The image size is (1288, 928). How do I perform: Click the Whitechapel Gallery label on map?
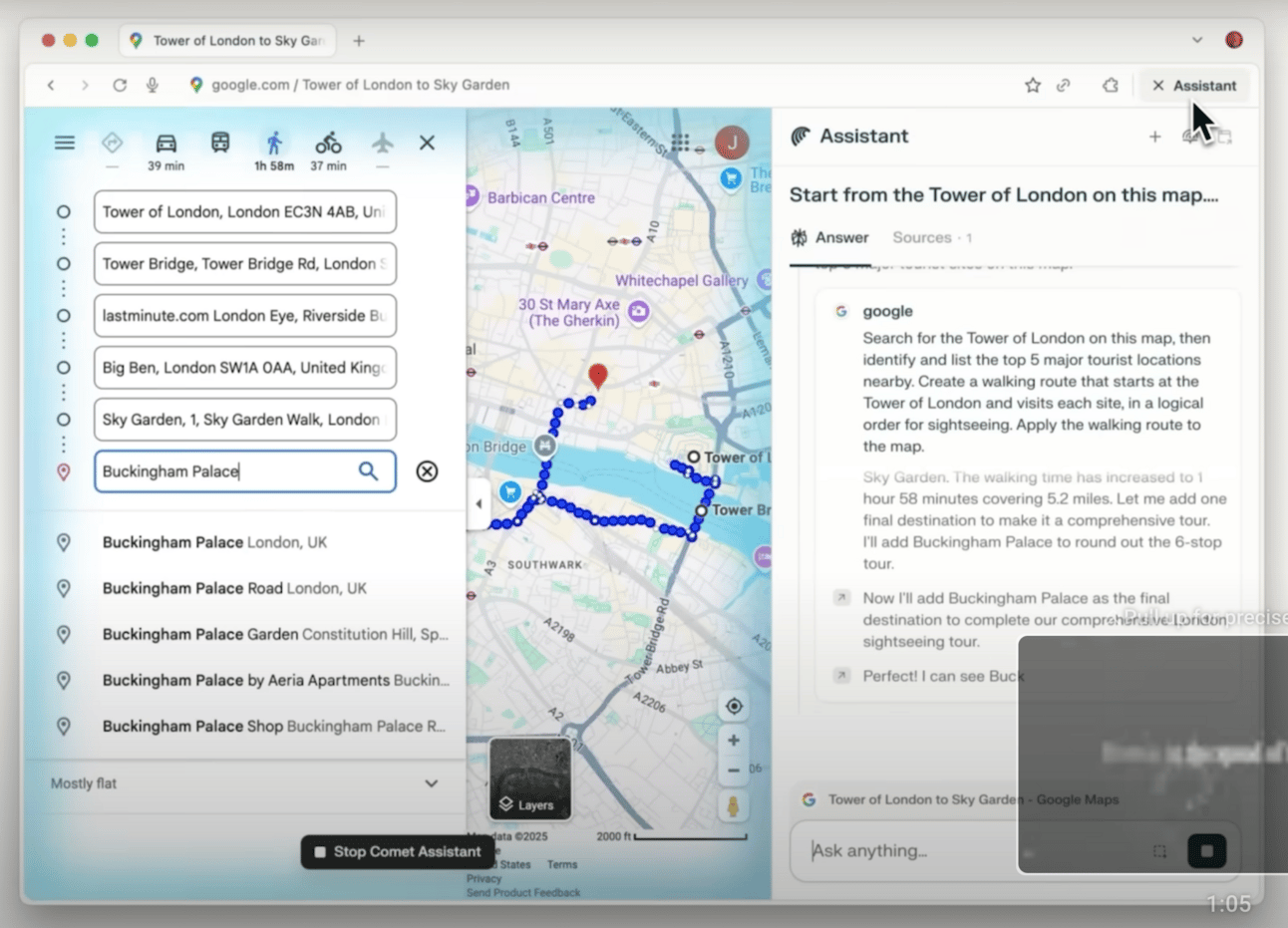pos(682,281)
